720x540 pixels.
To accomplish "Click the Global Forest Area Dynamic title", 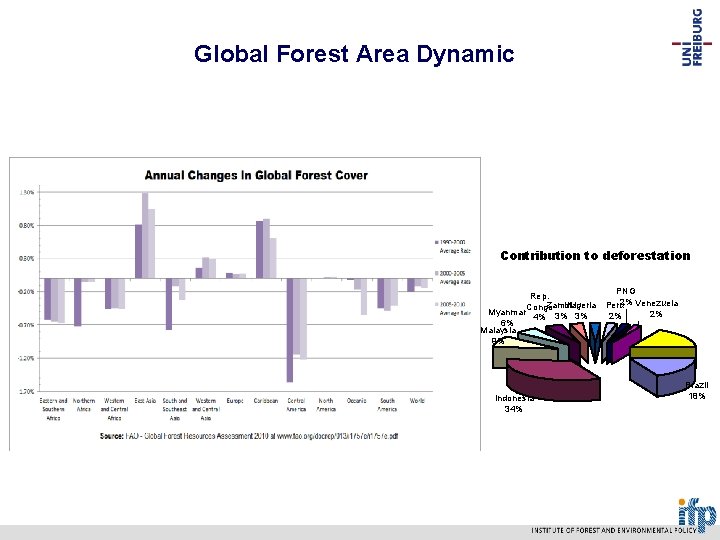I will click(354, 54).
